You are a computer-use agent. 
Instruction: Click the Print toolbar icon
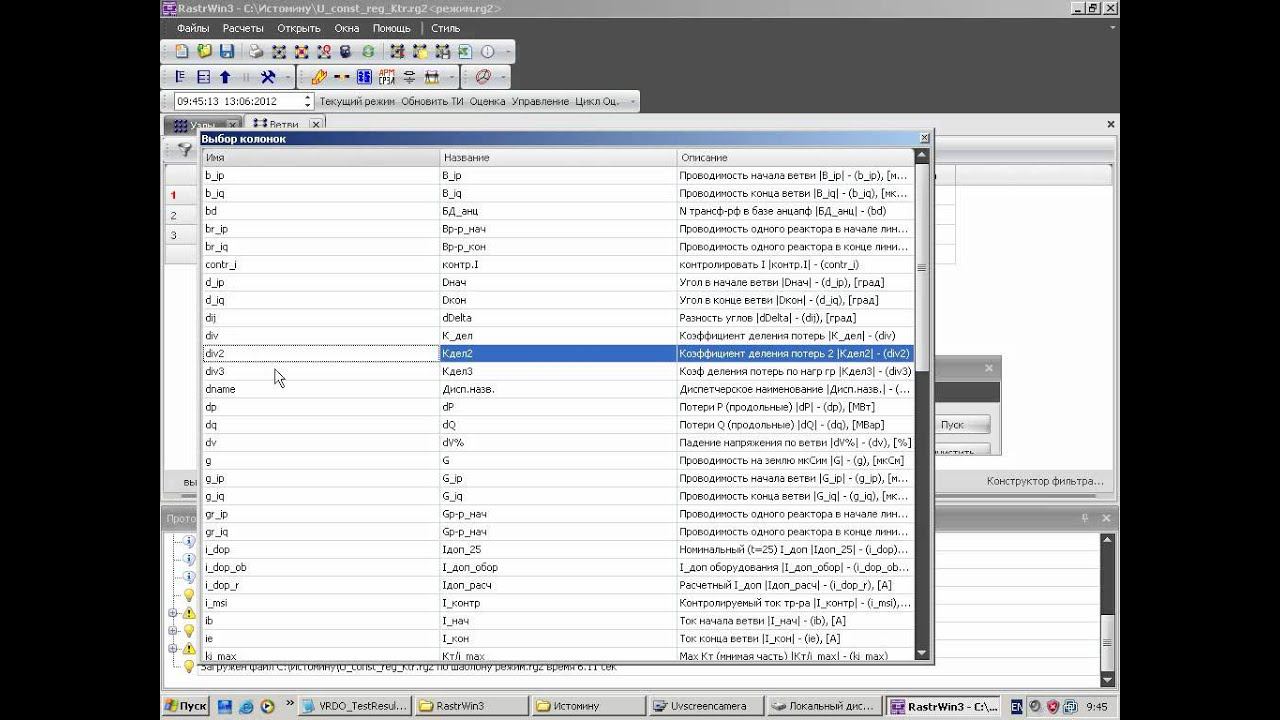256,51
